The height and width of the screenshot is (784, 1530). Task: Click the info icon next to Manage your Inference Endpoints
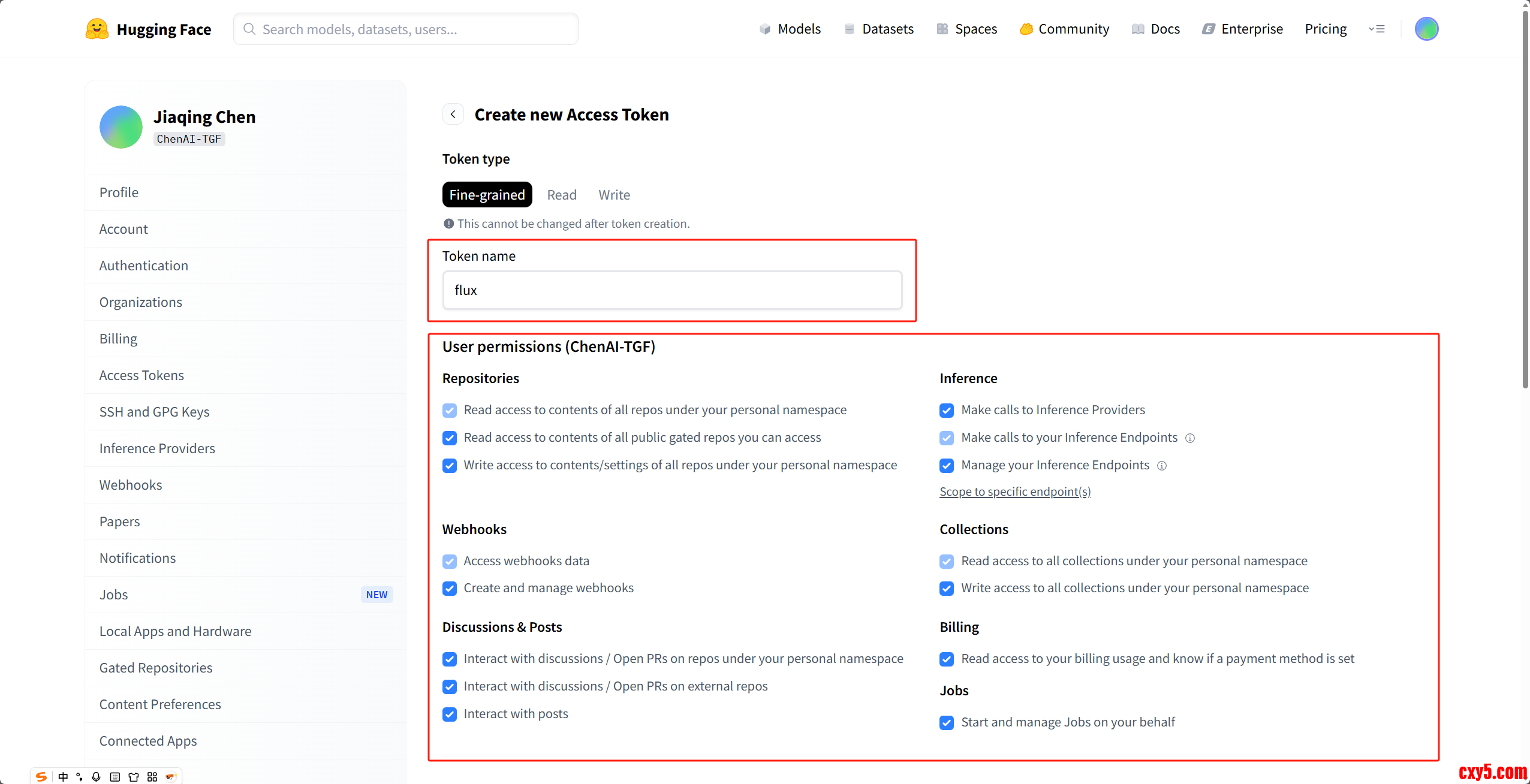tap(1162, 466)
